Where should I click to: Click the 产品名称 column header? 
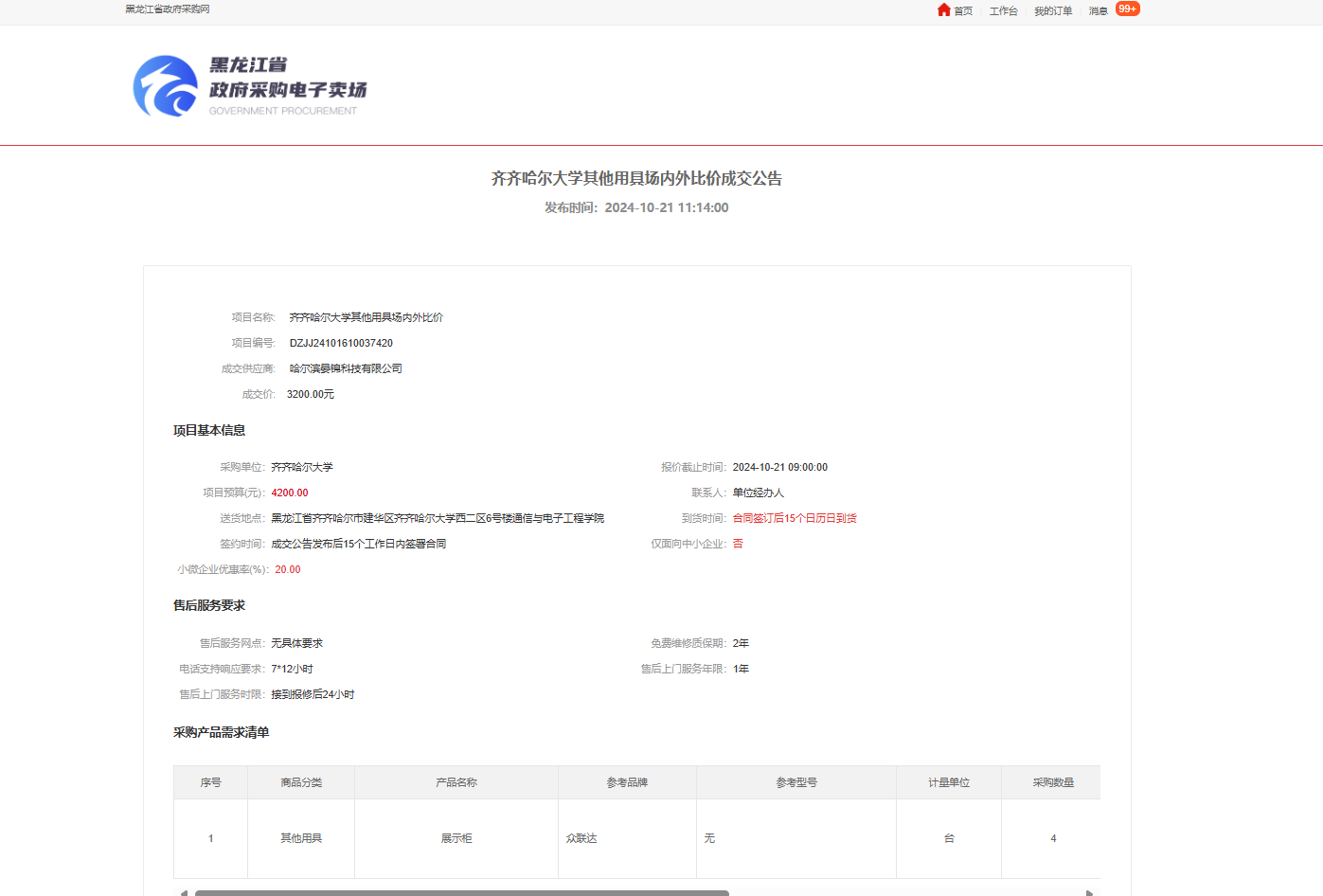(x=456, y=782)
